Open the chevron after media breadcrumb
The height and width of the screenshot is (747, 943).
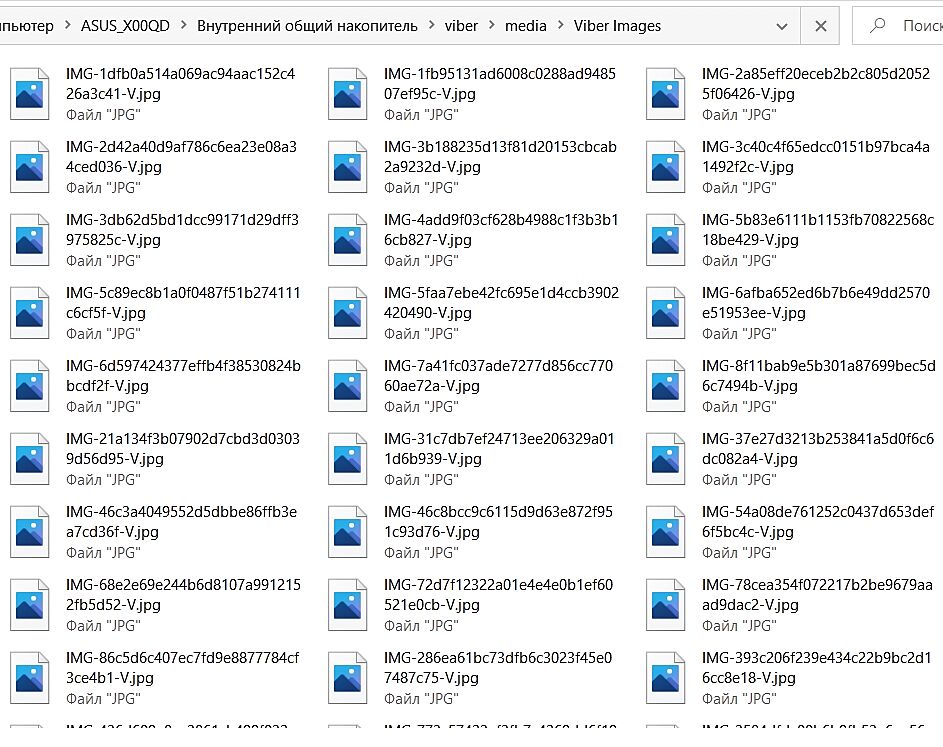pos(560,26)
